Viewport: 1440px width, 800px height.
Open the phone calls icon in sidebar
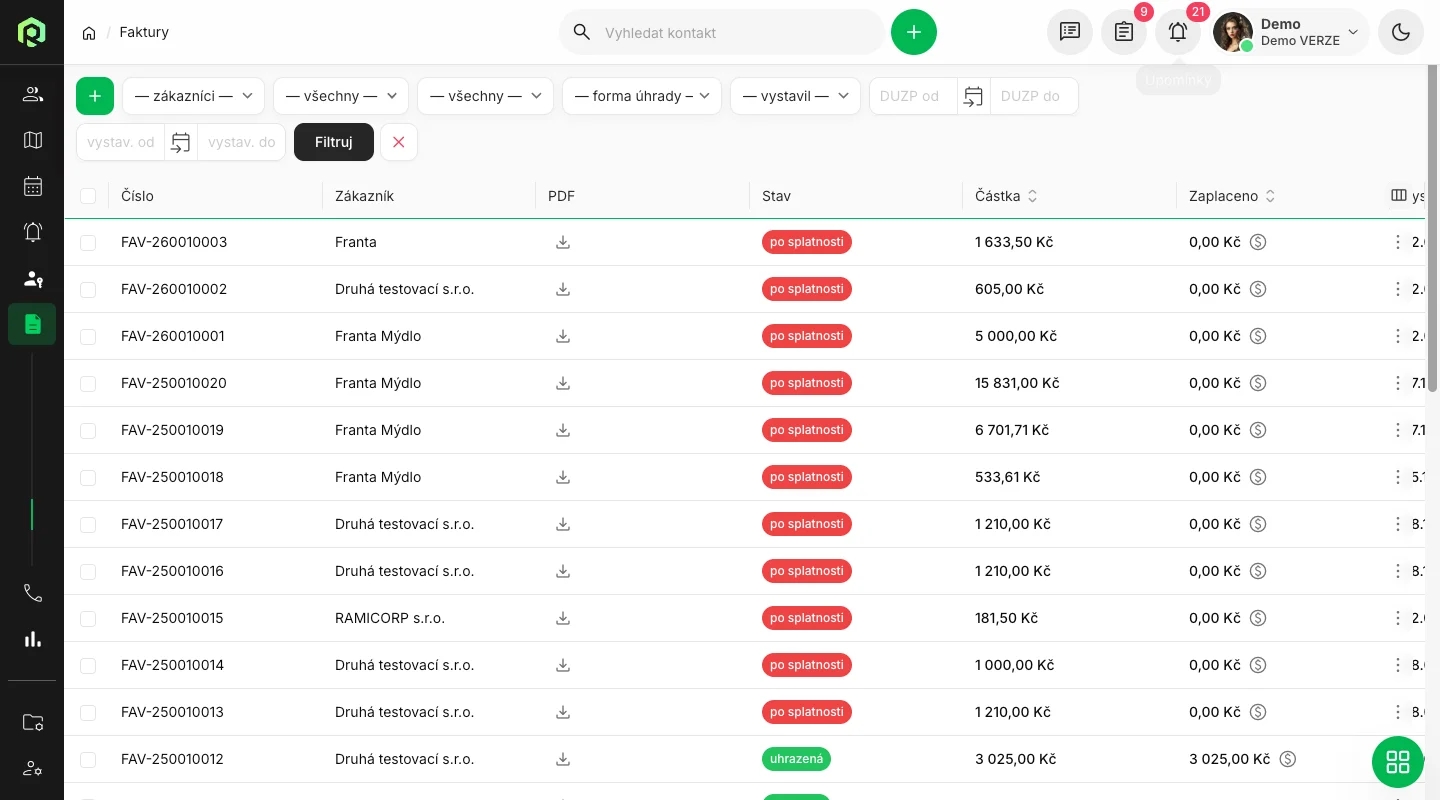pos(33,593)
